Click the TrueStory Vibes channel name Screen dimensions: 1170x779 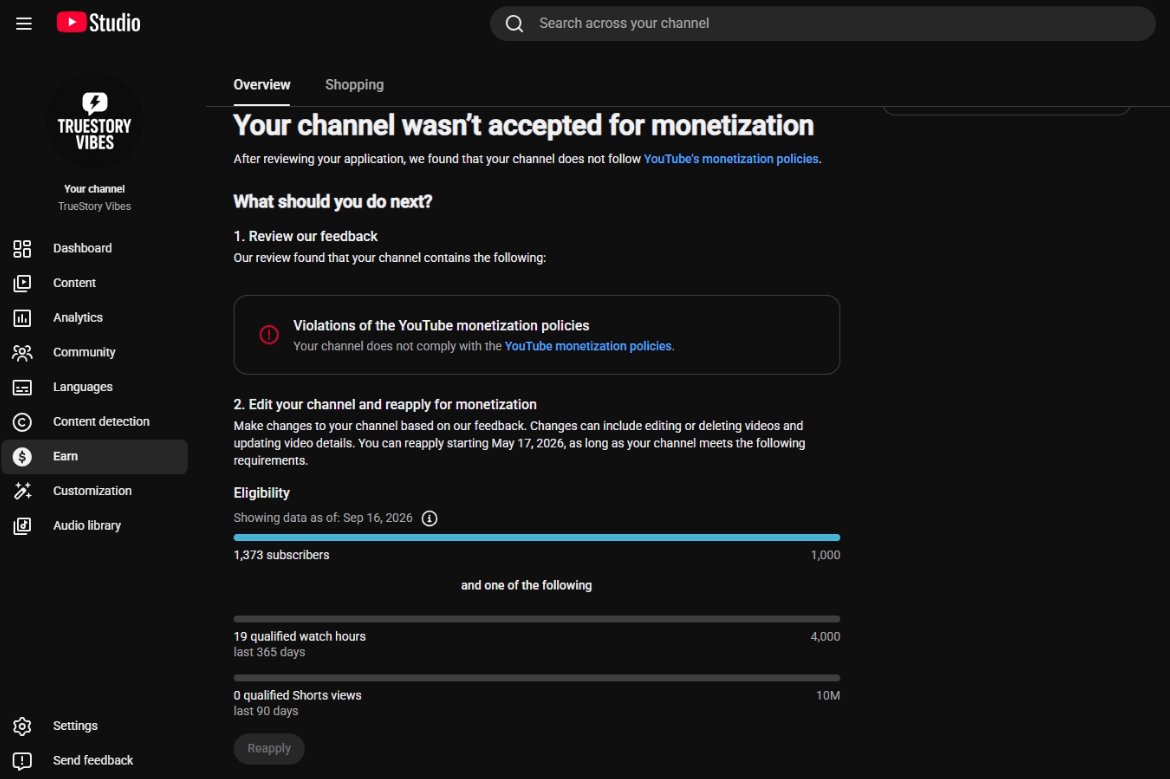pyautogui.click(x=95, y=207)
